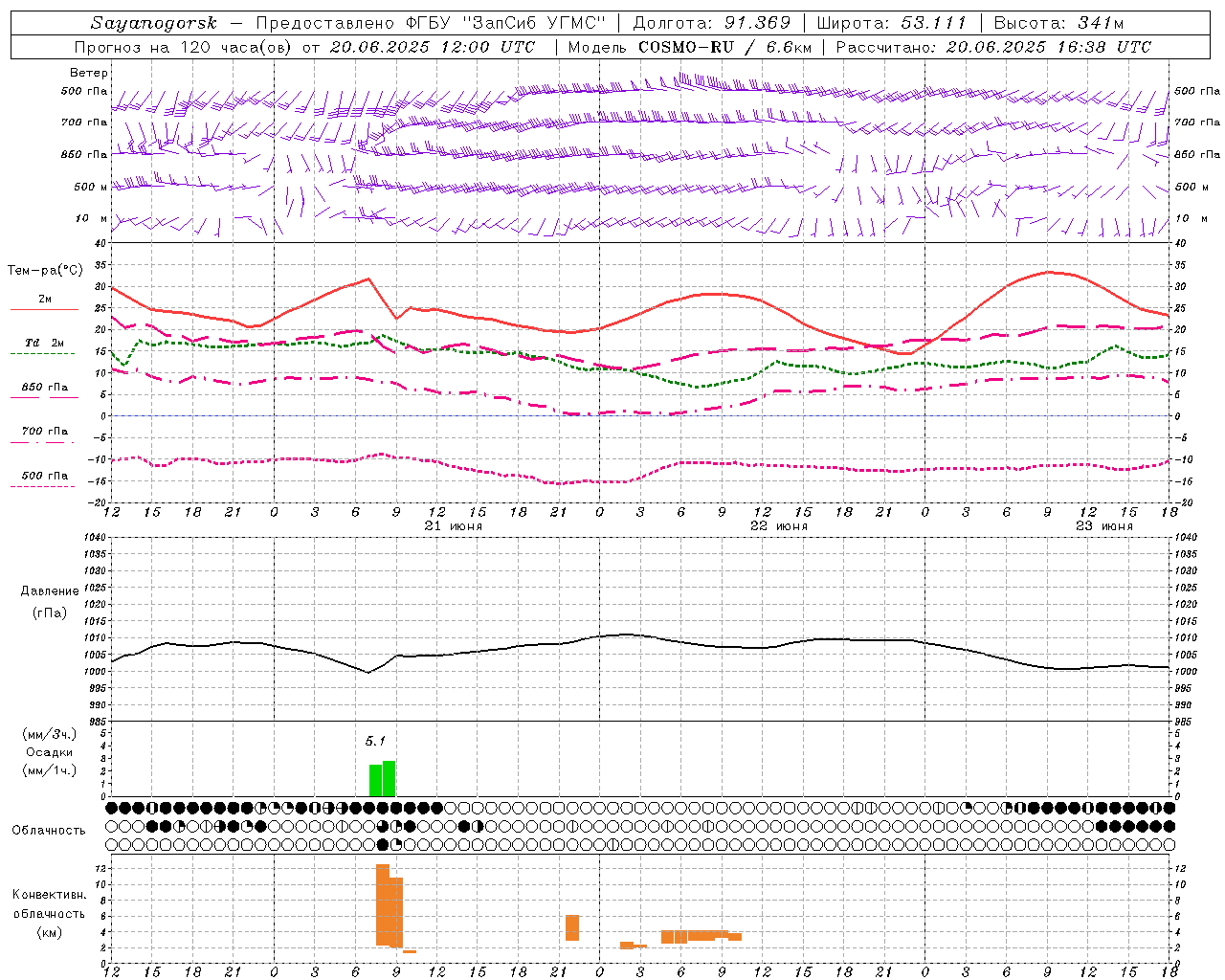This screenshot has height=980, width=1225.
Task: Click the 23 июня date label
Action: pyautogui.click(x=1103, y=526)
